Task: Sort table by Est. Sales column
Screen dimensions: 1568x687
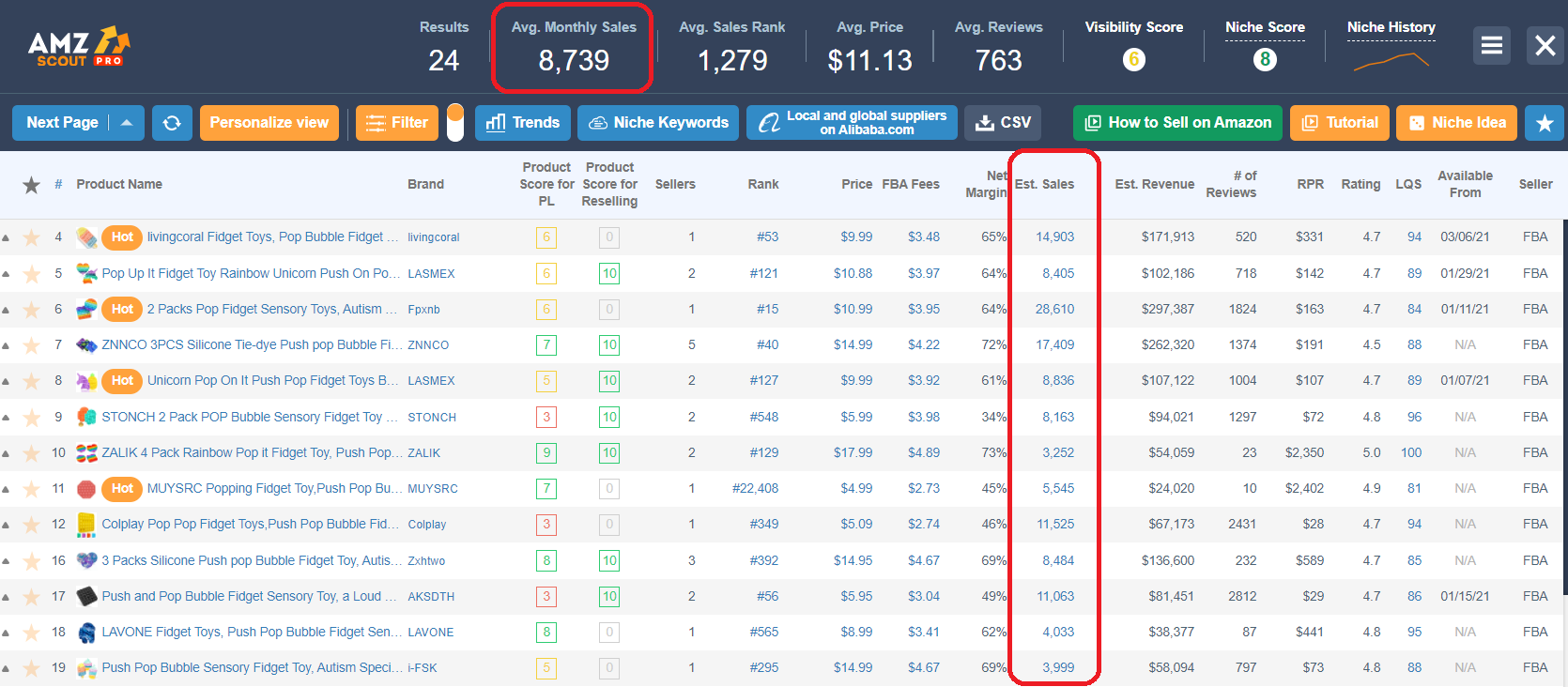Action: (x=1044, y=184)
